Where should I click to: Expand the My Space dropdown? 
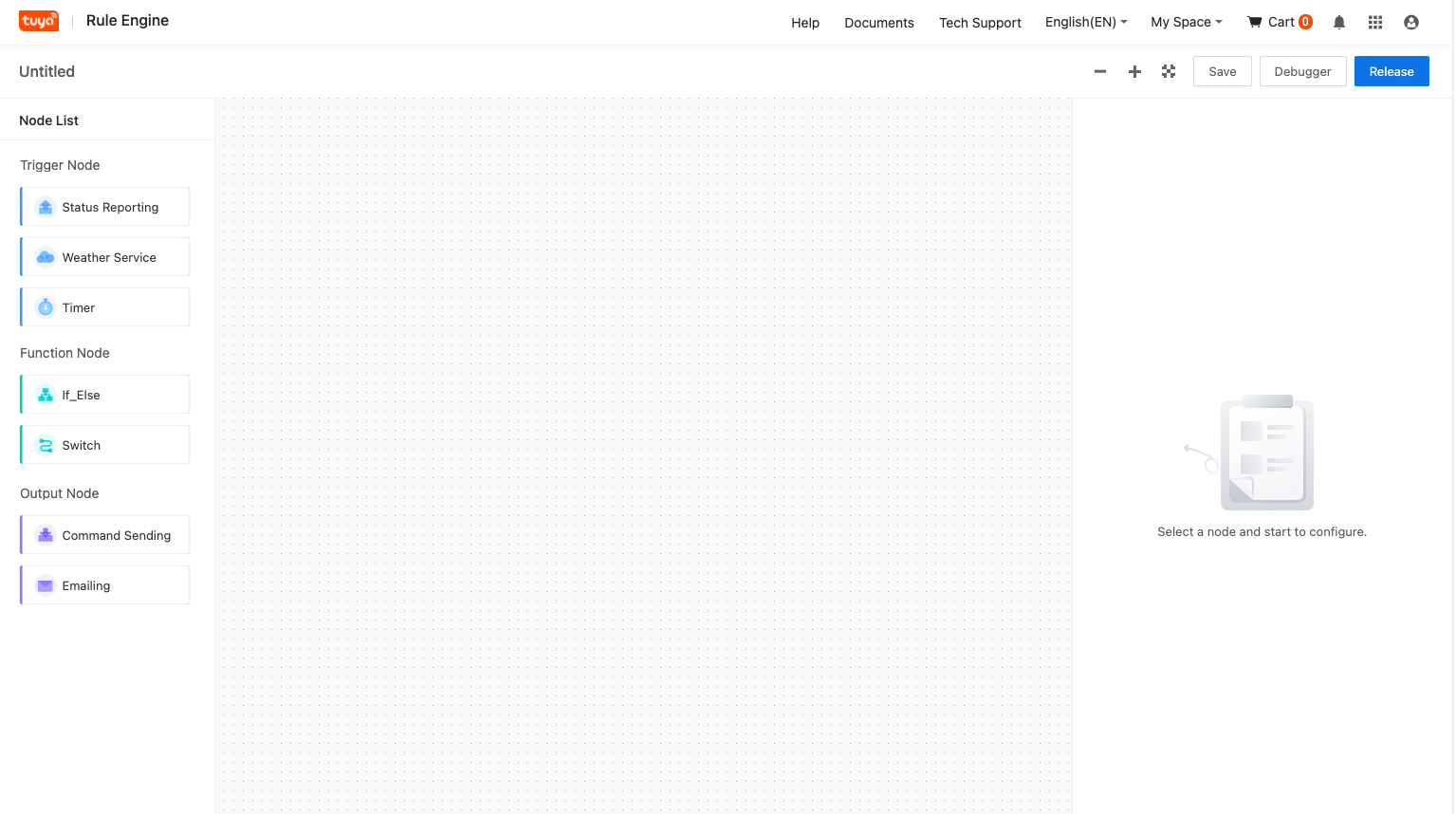(x=1186, y=22)
